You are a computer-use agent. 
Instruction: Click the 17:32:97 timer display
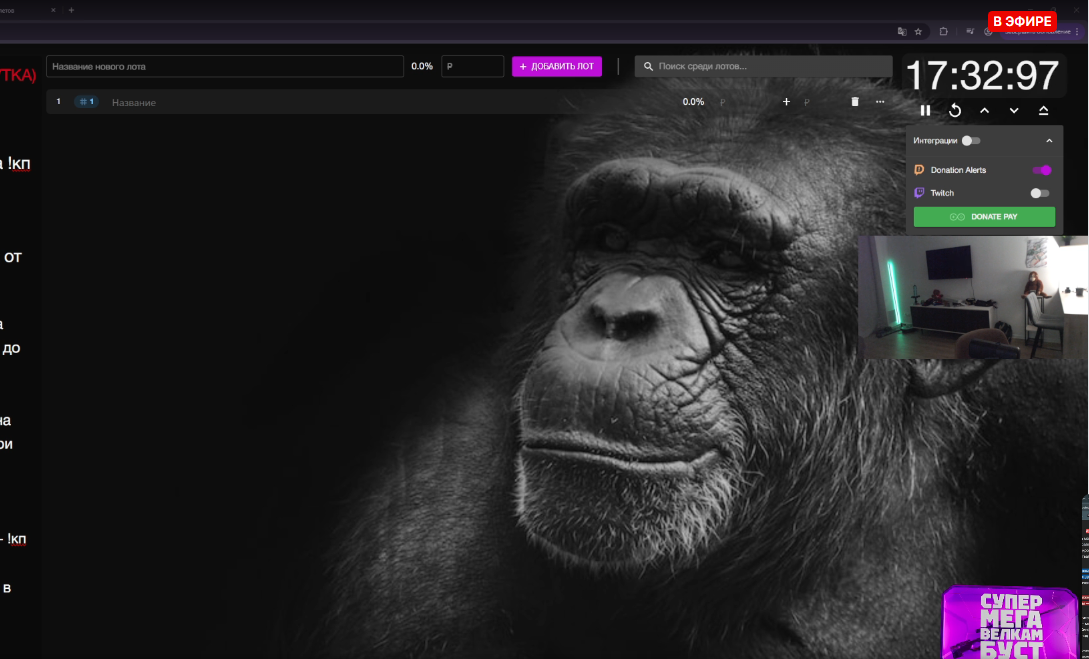click(983, 75)
